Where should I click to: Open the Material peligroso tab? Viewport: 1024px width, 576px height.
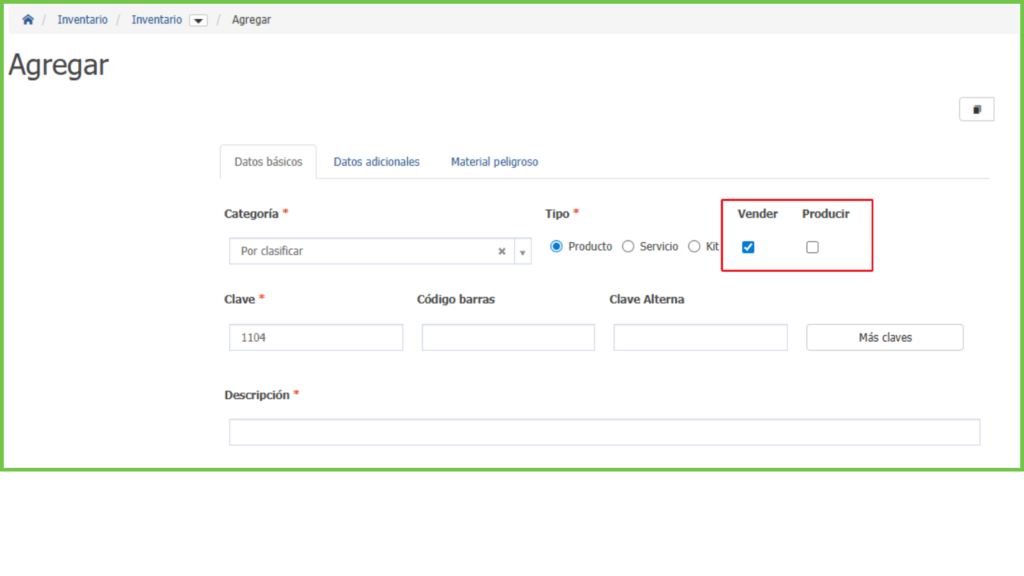[494, 162]
